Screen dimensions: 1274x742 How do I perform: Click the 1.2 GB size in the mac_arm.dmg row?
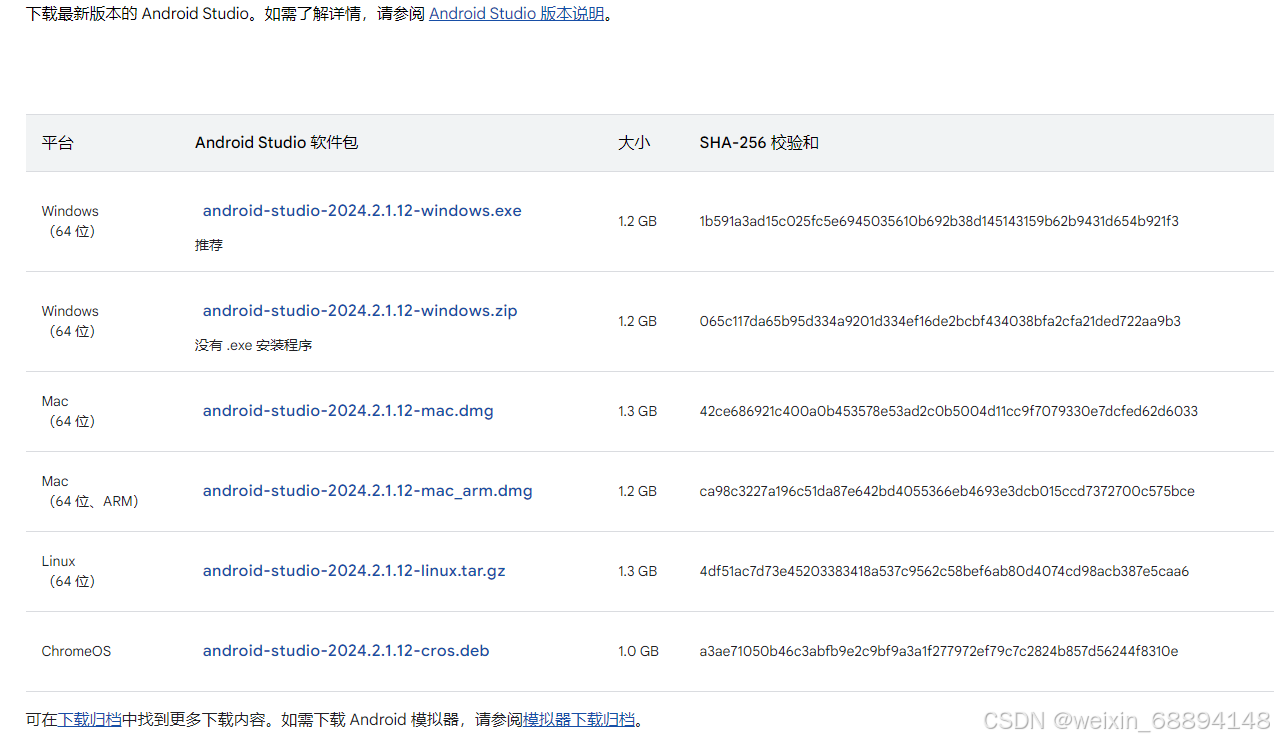point(637,491)
